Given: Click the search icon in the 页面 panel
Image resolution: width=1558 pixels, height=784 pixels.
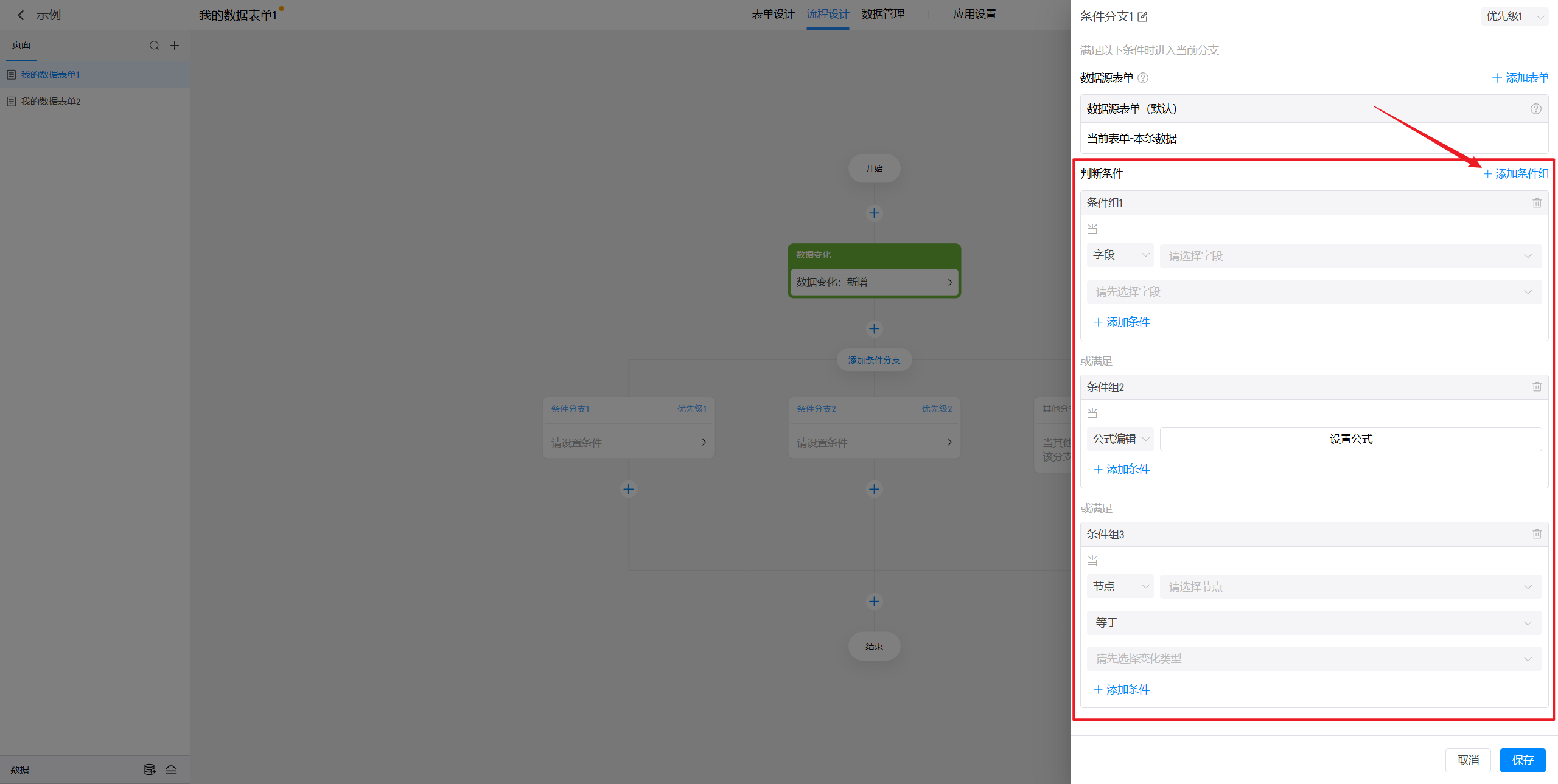Looking at the screenshot, I should pos(154,46).
